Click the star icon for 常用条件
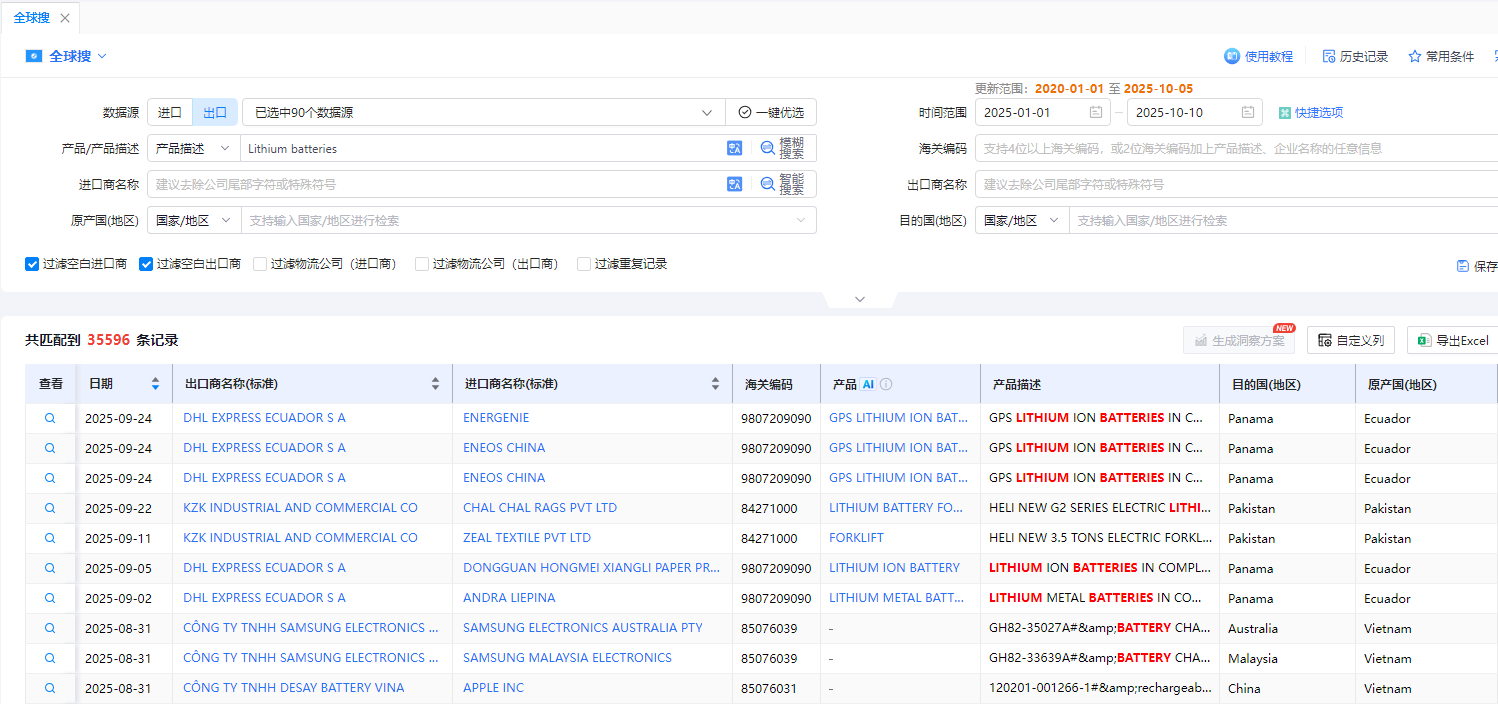Viewport: 1498px width, 704px height. [x=1412, y=56]
